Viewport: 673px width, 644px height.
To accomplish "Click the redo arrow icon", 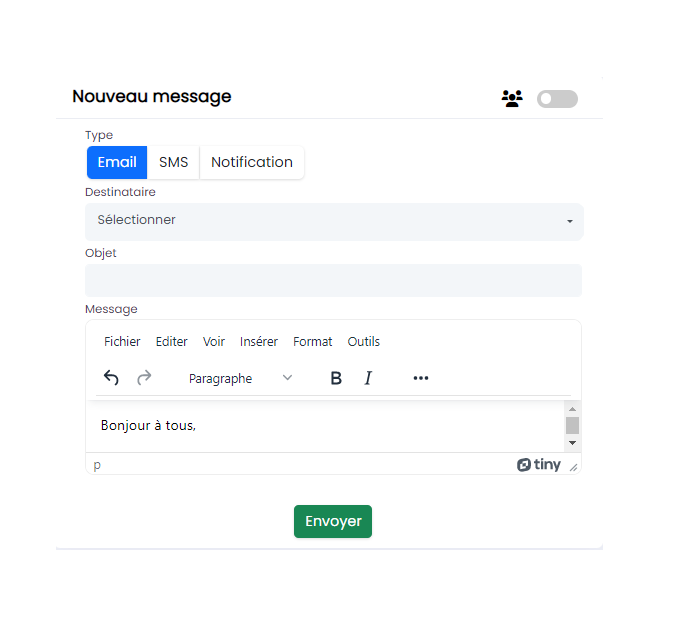I will [144, 378].
